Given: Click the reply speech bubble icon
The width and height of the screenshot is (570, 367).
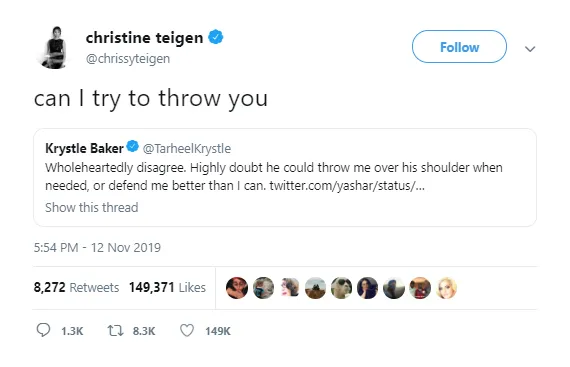Looking at the screenshot, I should point(43,330).
